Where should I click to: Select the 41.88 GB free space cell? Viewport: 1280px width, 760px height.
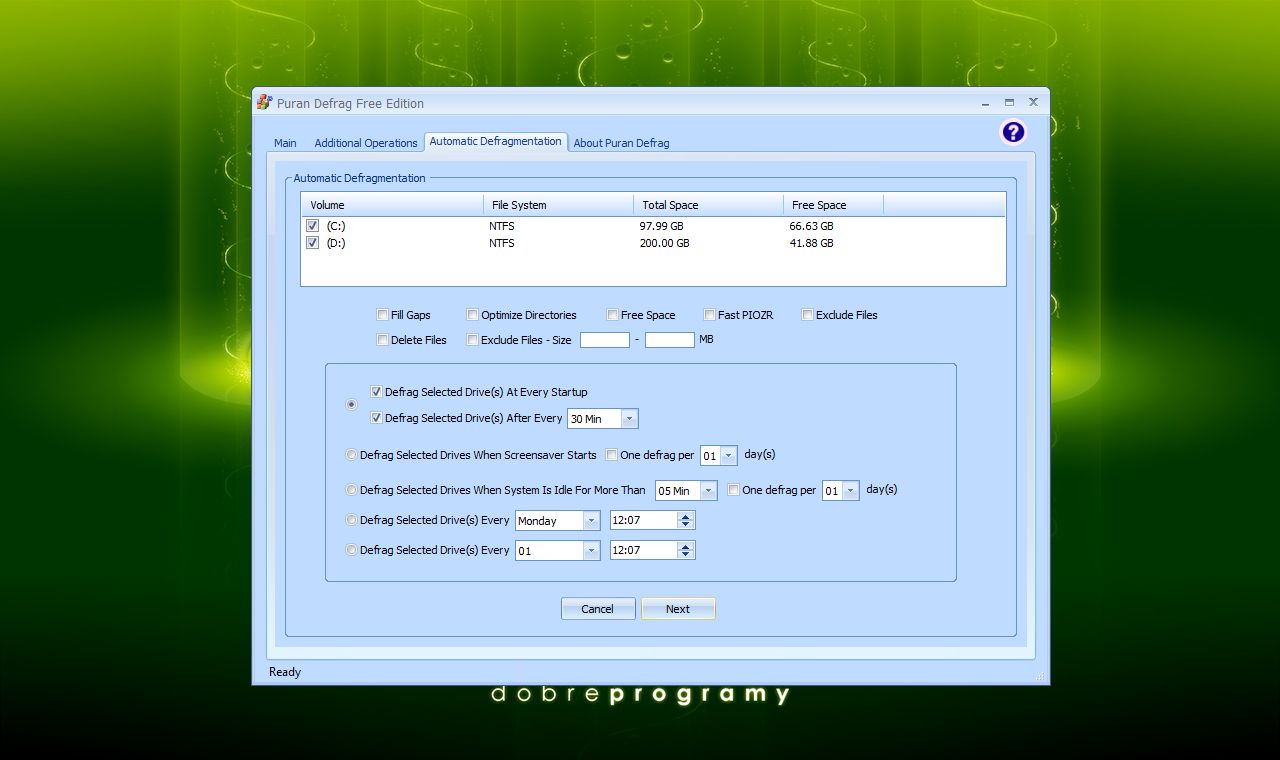tap(811, 243)
